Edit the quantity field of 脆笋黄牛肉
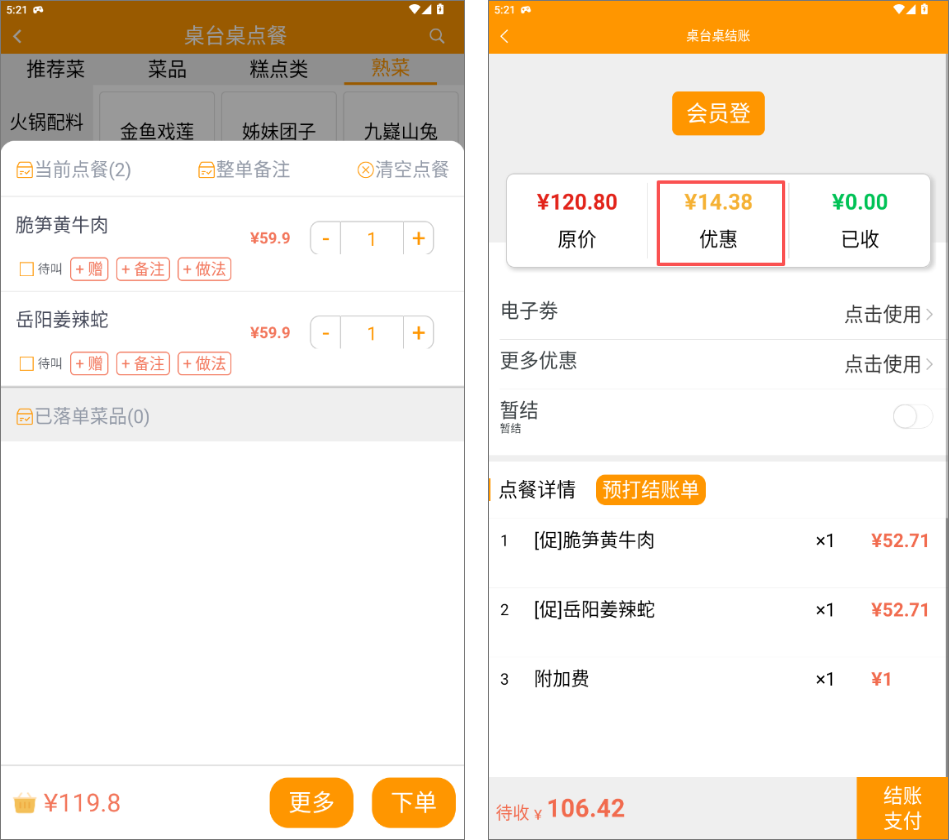The height and width of the screenshot is (840, 949). pos(372,238)
